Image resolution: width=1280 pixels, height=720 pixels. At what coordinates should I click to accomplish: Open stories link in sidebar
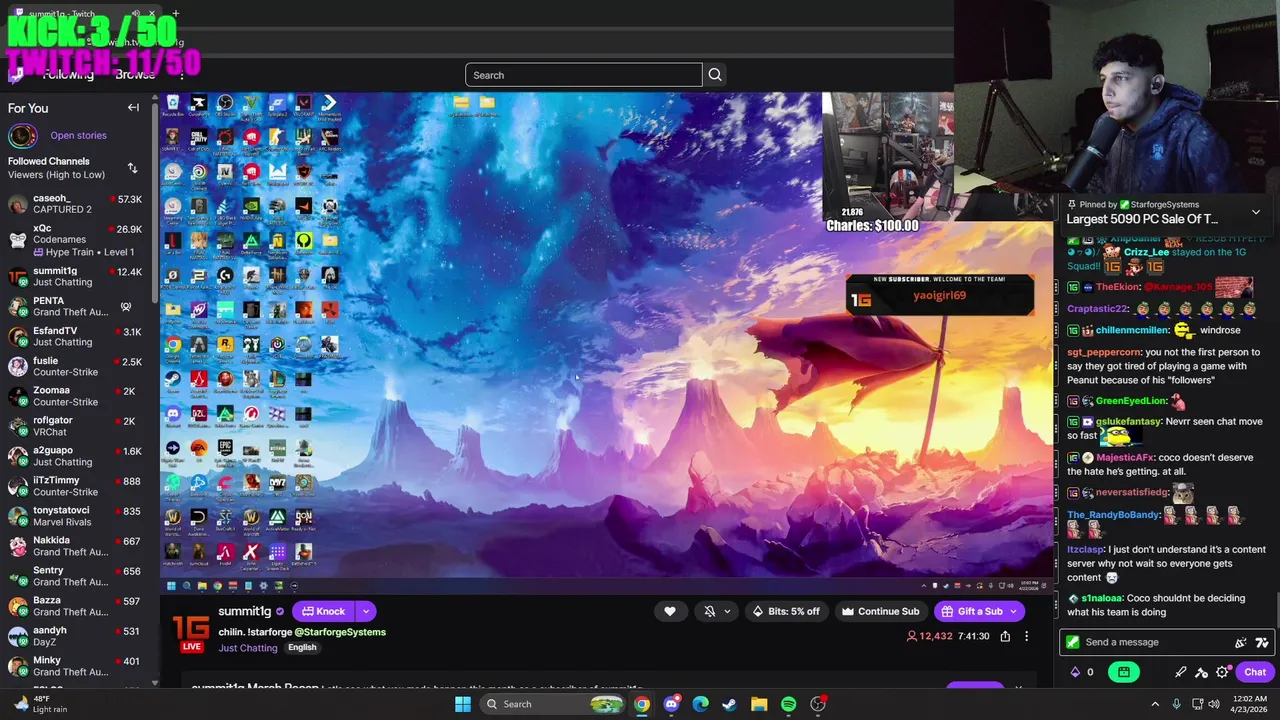click(78, 135)
